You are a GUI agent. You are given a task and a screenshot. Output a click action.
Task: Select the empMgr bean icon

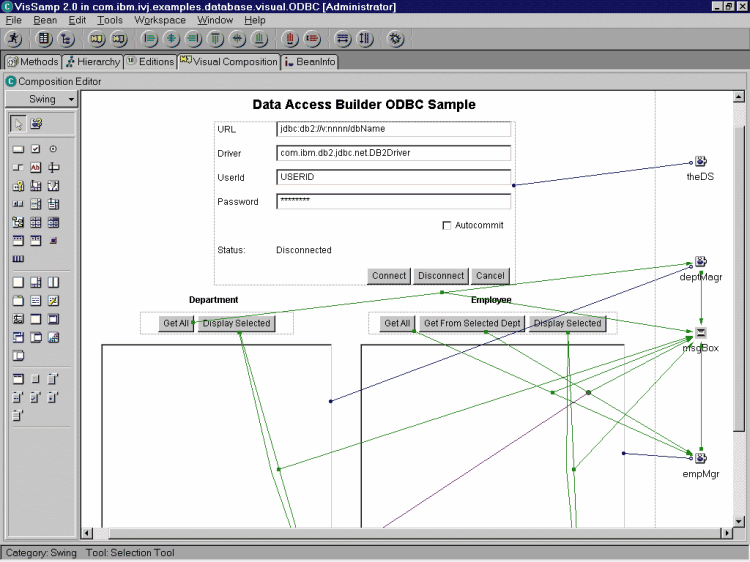701,458
